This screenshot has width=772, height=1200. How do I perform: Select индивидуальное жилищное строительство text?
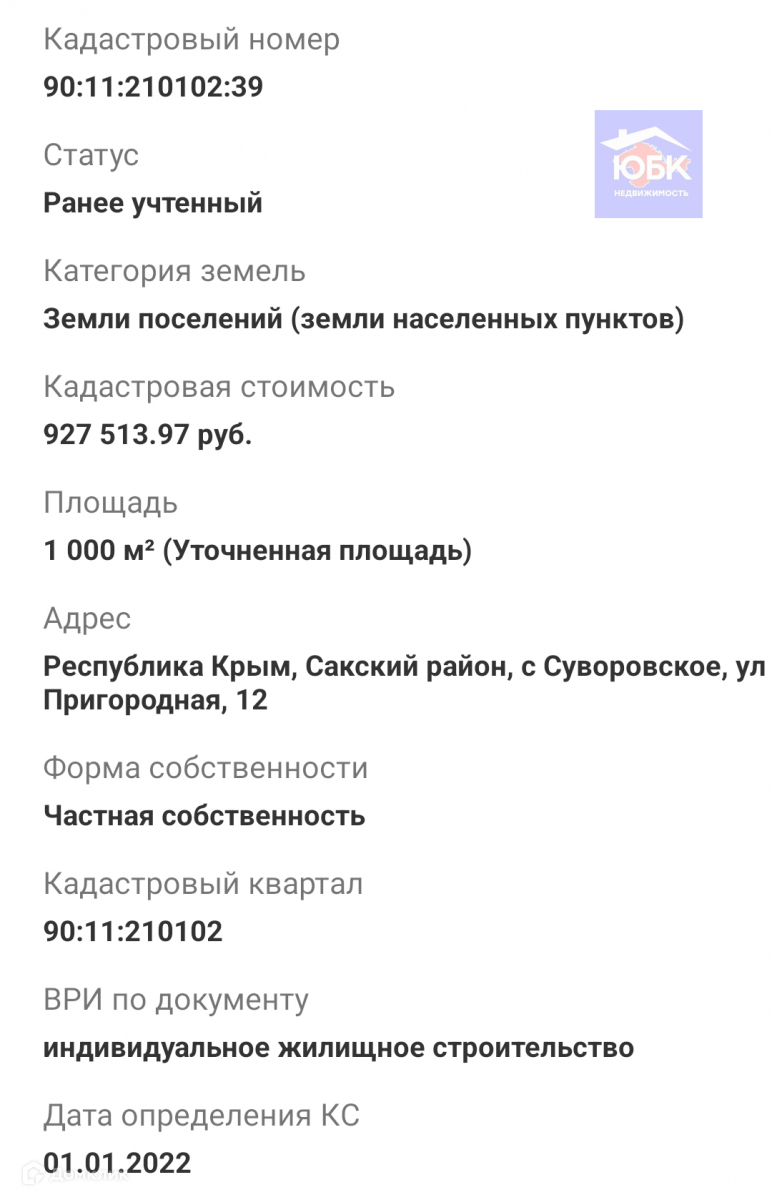click(338, 1048)
